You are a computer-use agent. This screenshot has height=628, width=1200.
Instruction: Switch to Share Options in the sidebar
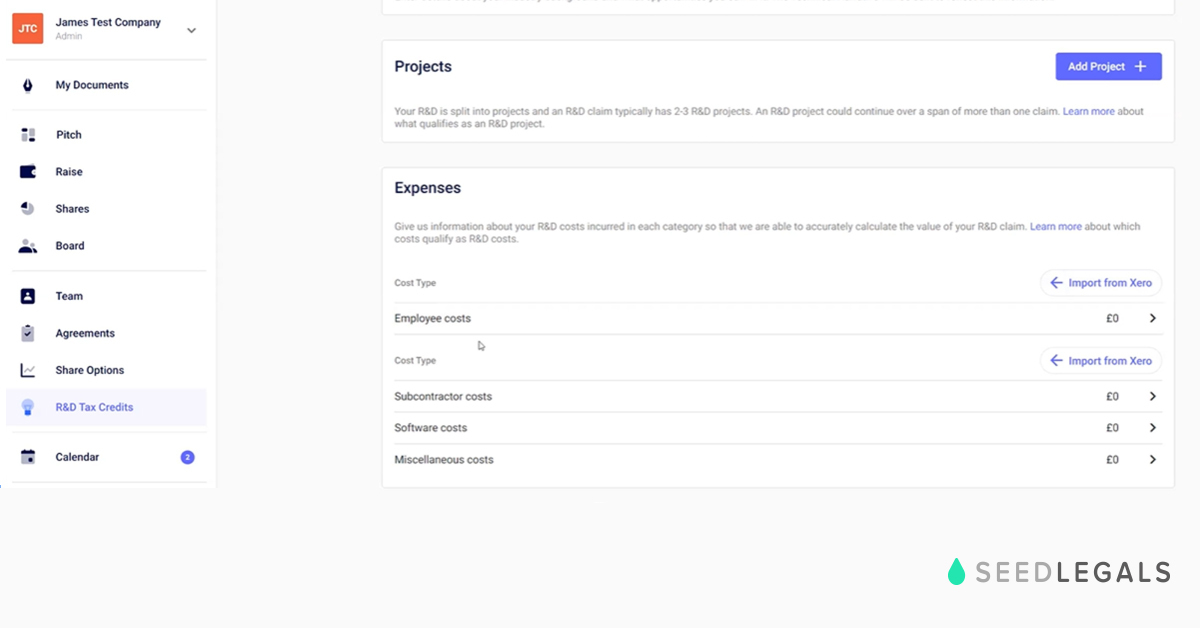coord(89,369)
